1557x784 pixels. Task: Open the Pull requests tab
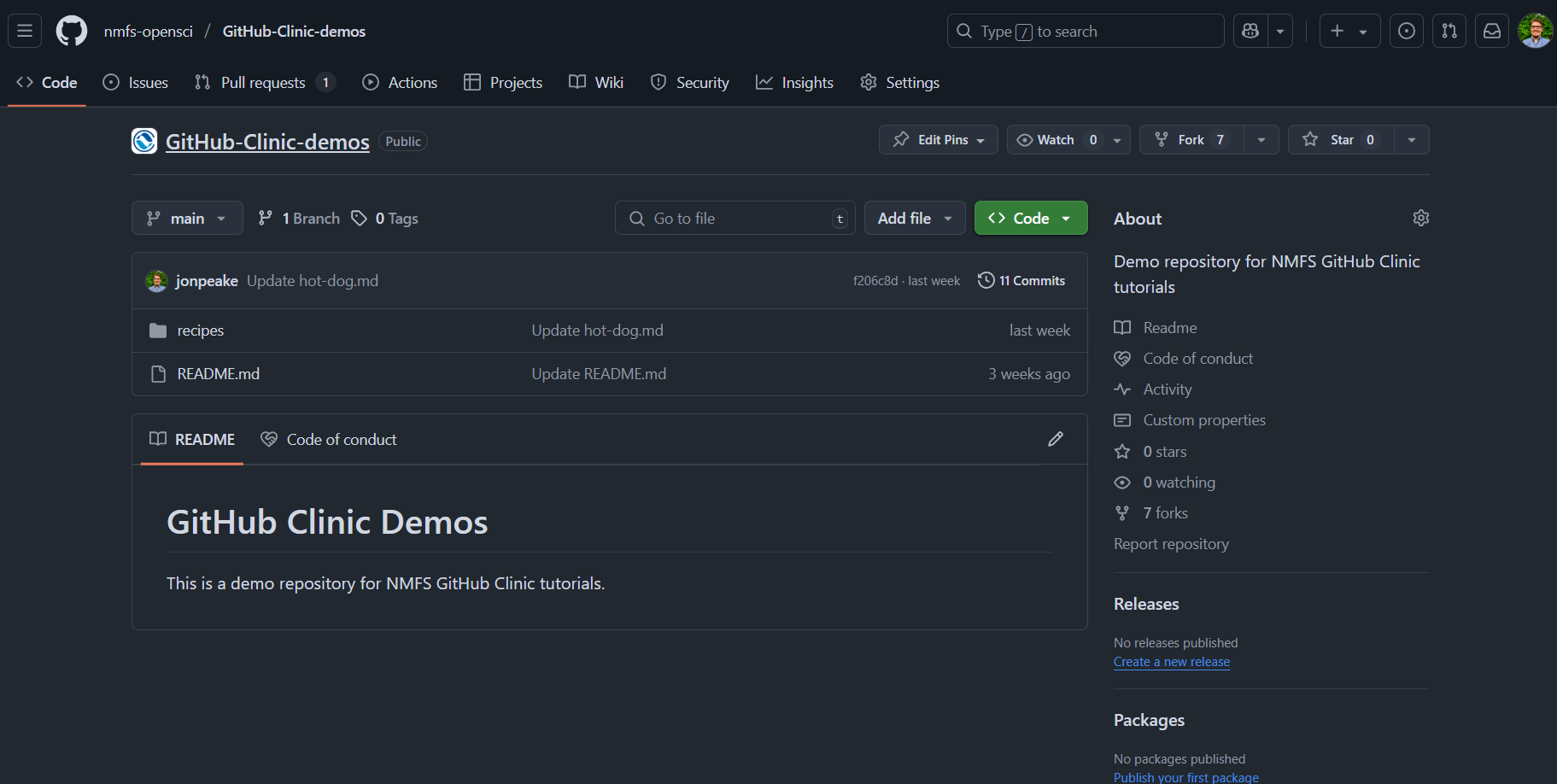click(264, 82)
